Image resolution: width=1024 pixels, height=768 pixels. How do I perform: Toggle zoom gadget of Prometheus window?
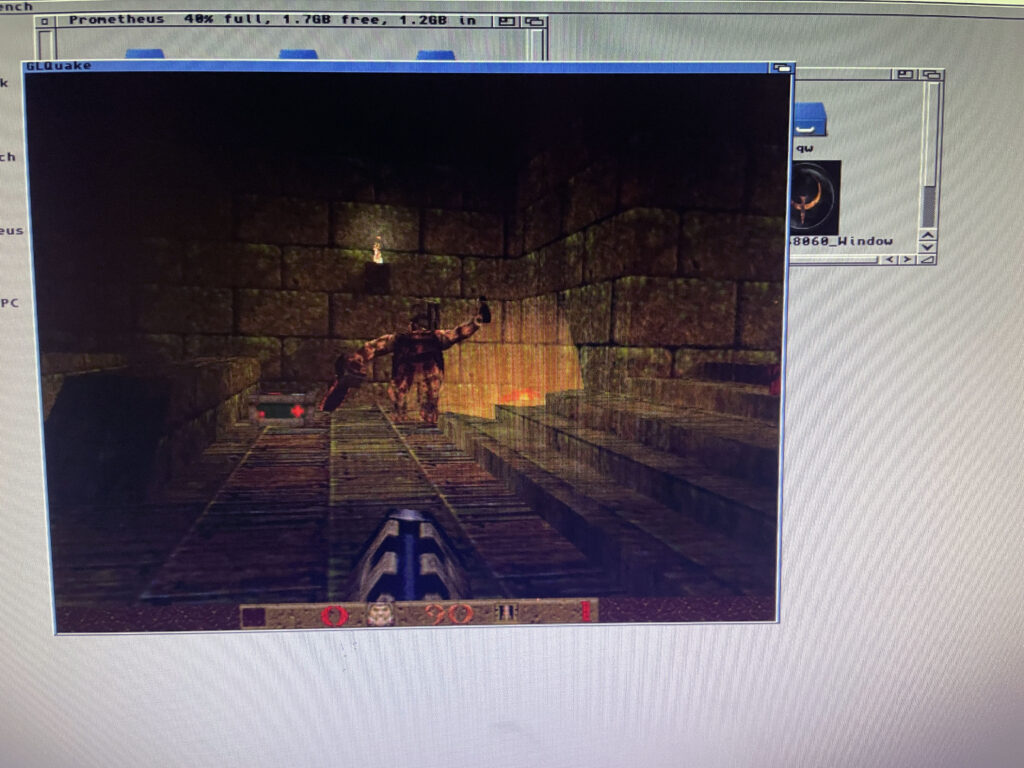tap(508, 20)
